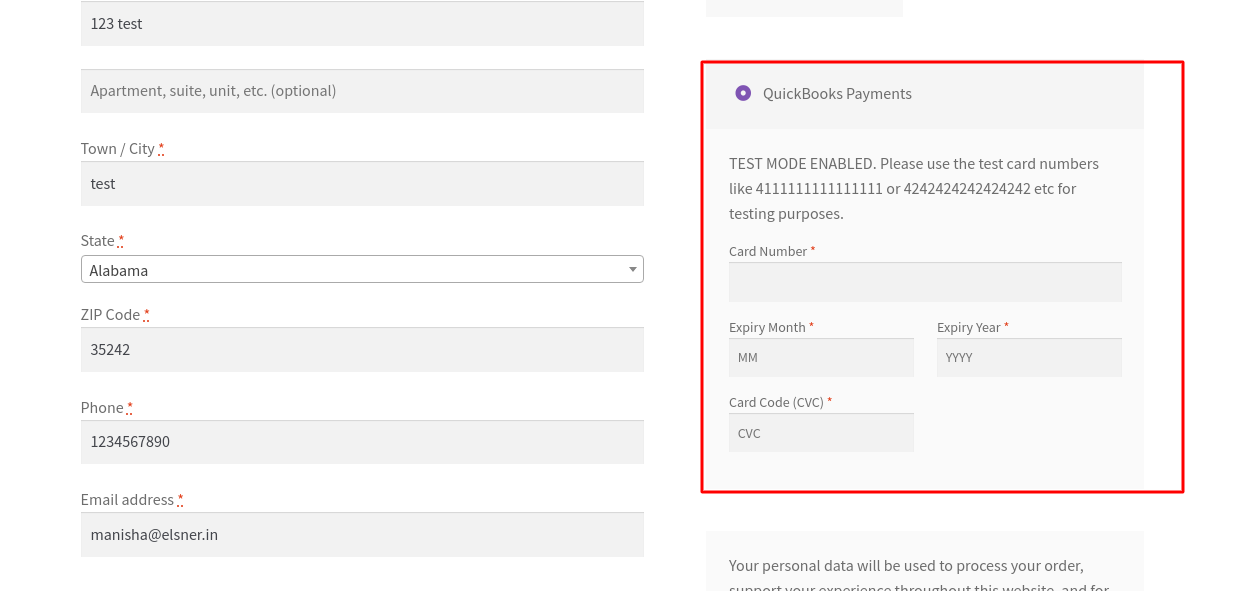
Task: Open the State dropdown showing Alabama
Action: (x=362, y=269)
